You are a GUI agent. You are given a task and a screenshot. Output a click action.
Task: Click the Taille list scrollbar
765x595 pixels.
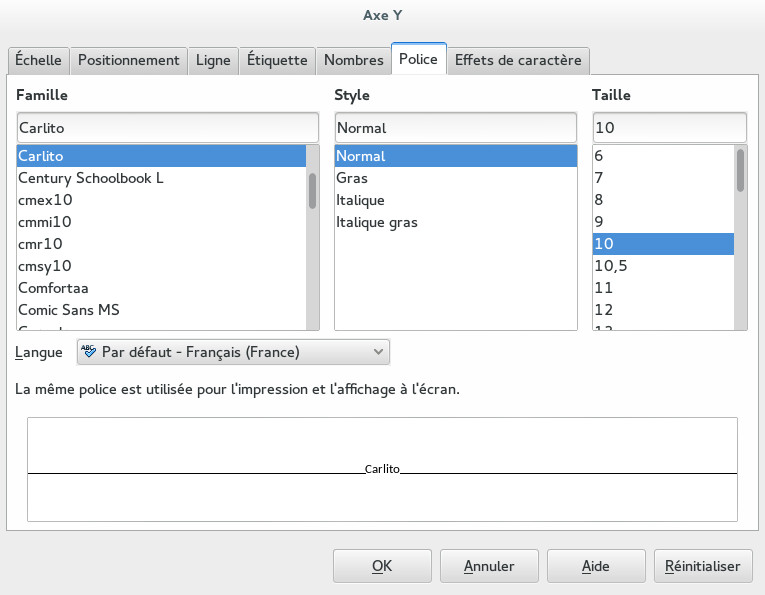click(x=741, y=170)
